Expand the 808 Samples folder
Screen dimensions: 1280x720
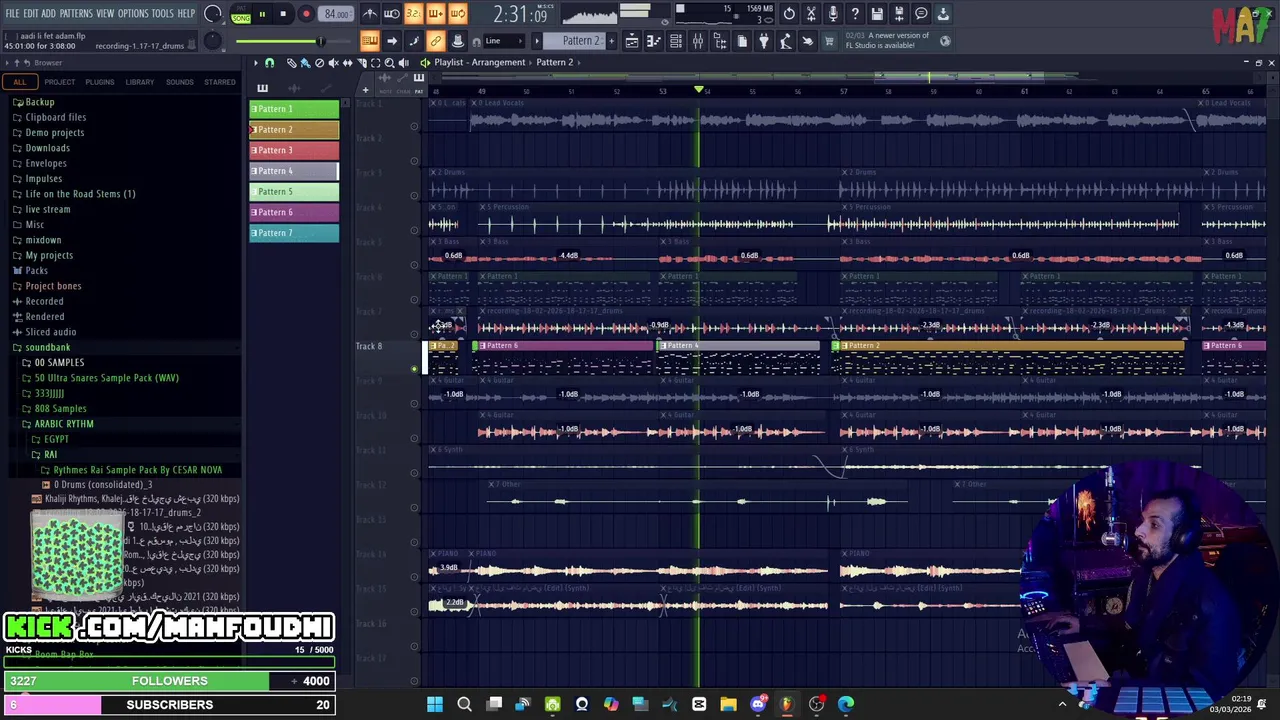tap(60, 408)
